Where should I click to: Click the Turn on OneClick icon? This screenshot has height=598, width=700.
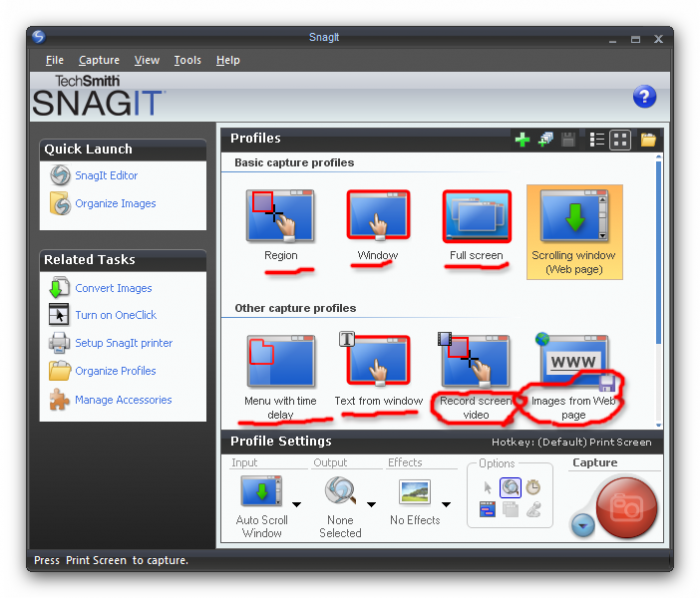[59, 315]
